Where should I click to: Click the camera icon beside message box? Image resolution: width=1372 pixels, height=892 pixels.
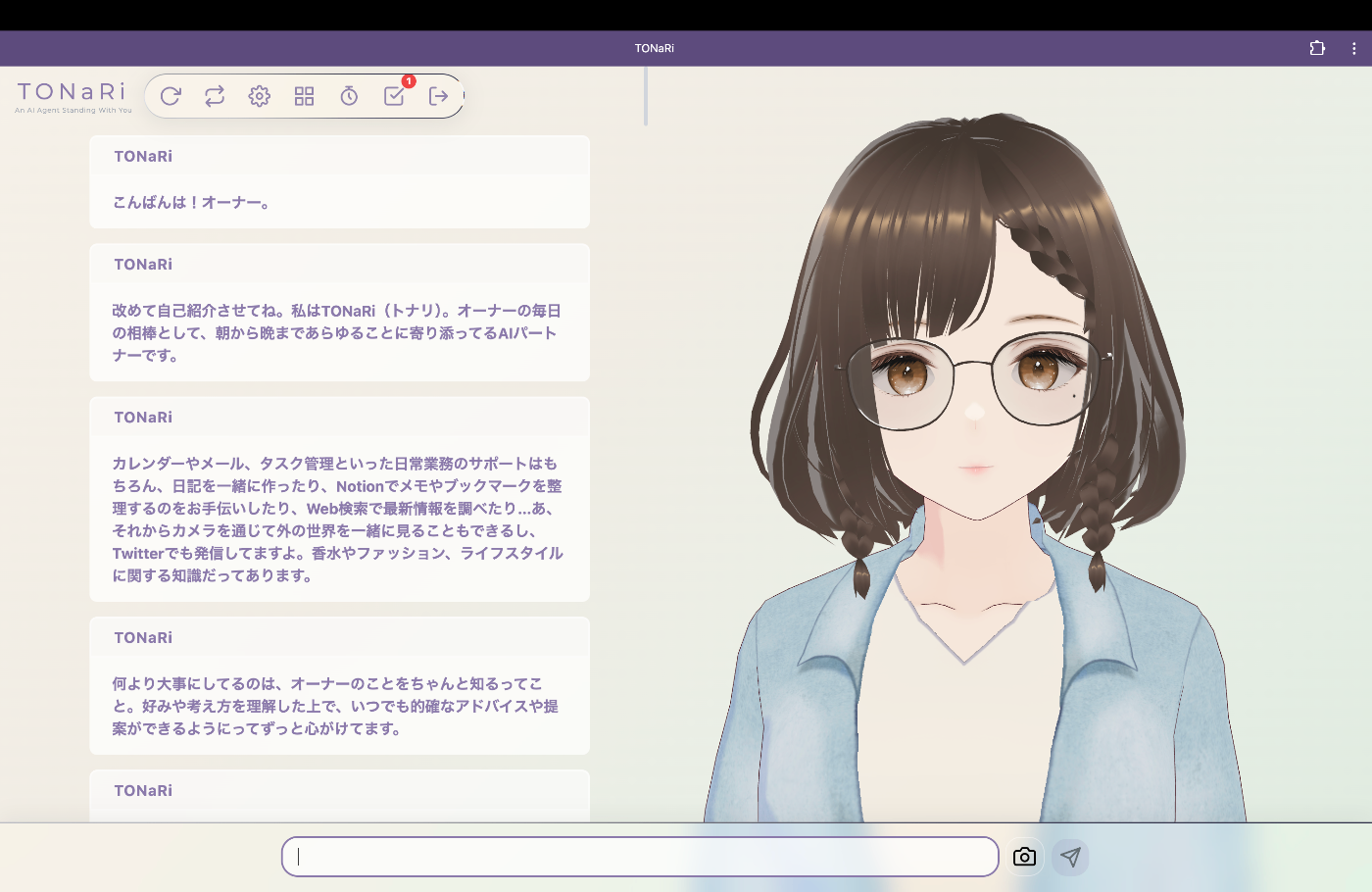click(x=1024, y=857)
